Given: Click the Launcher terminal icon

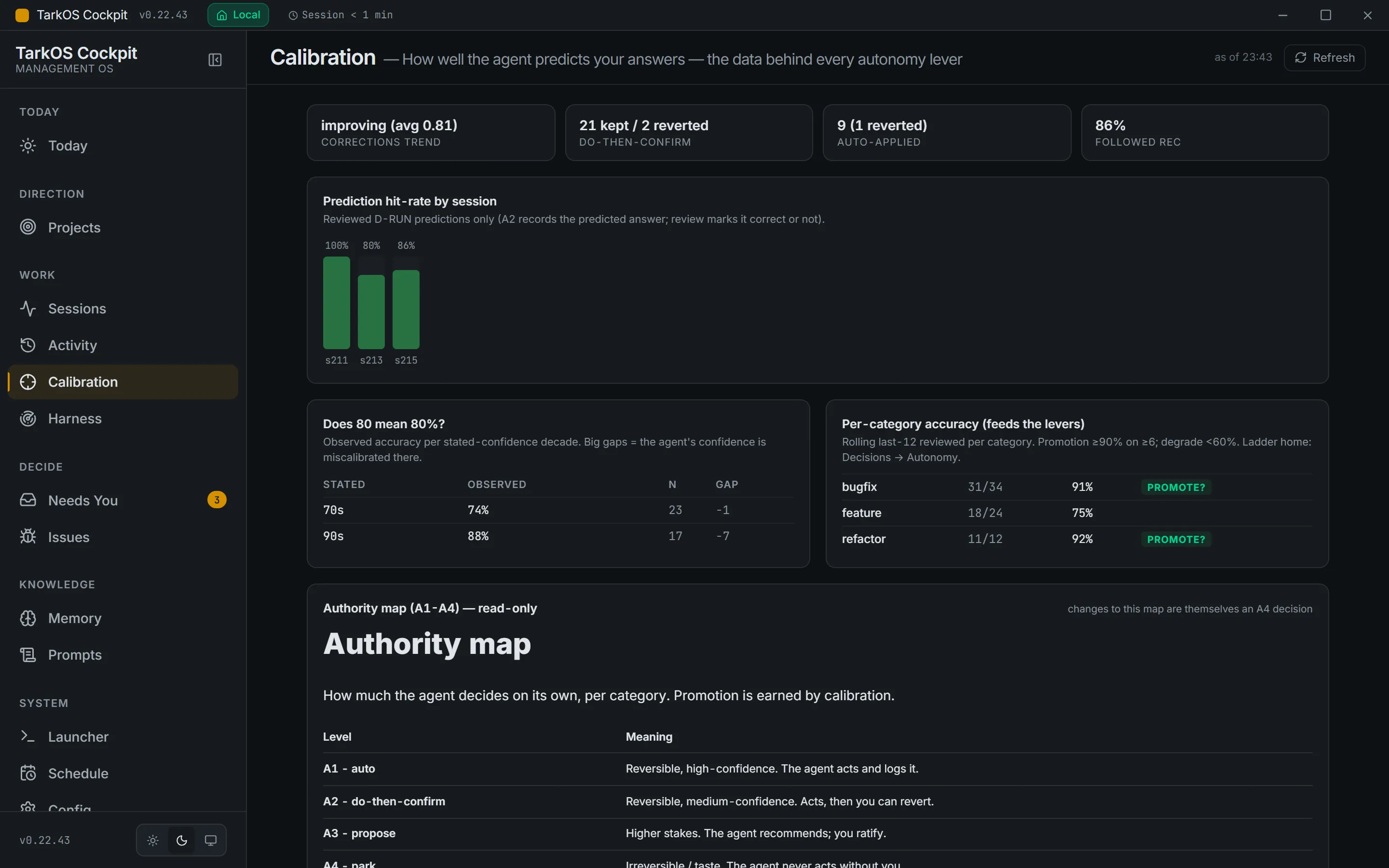Looking at the screenshot, I should coord(27,736).
